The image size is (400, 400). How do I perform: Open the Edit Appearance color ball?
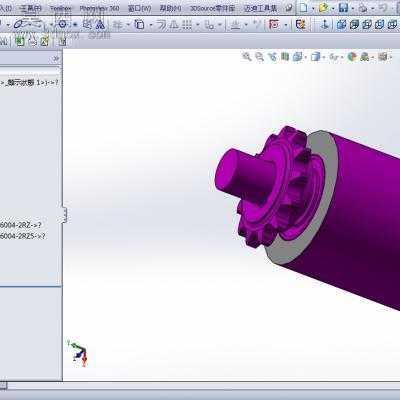pos(352,57)
